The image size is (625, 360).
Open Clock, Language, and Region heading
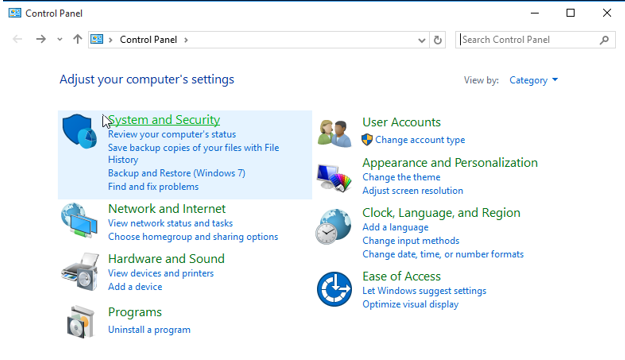[441, 212]
